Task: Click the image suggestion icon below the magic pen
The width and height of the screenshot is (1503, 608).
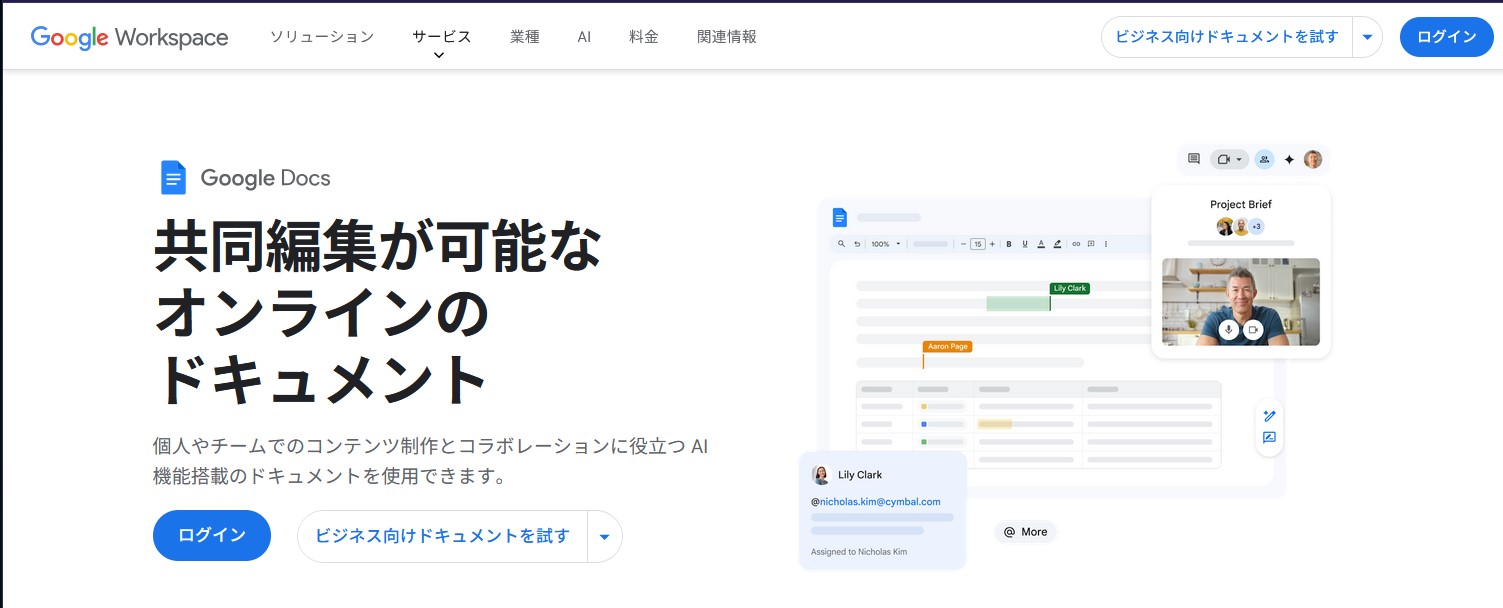Action: coord(1269,438)
